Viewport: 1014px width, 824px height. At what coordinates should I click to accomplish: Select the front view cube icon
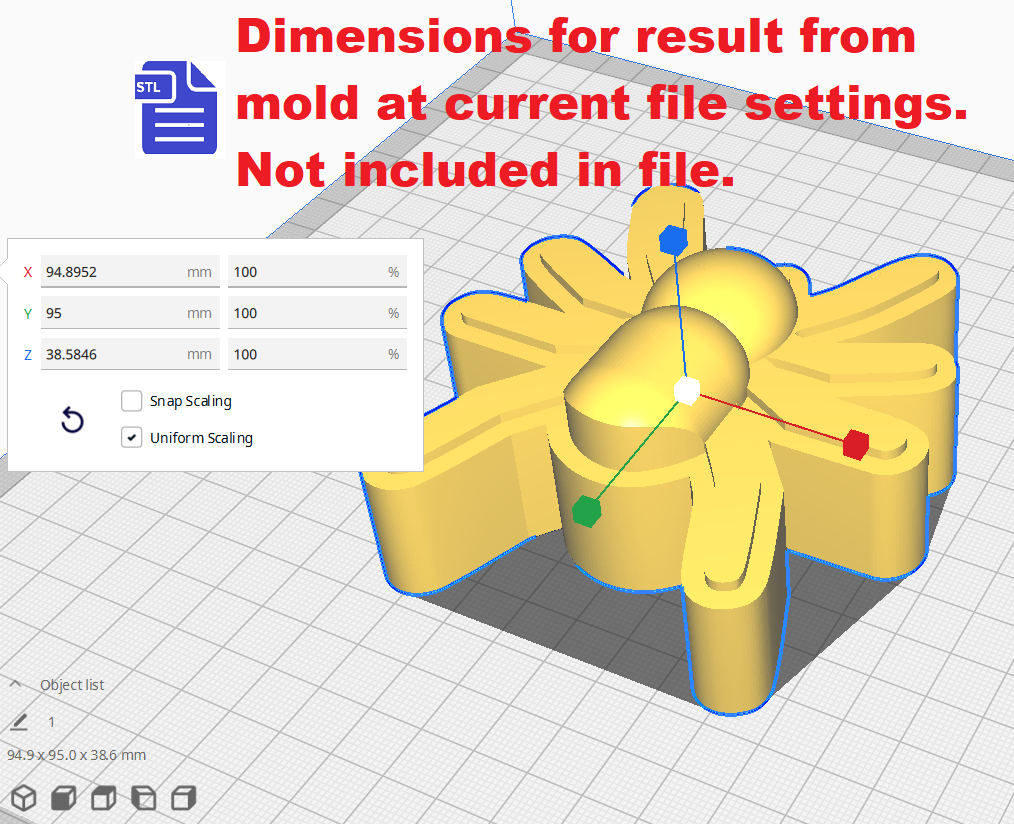coord(63,798)
